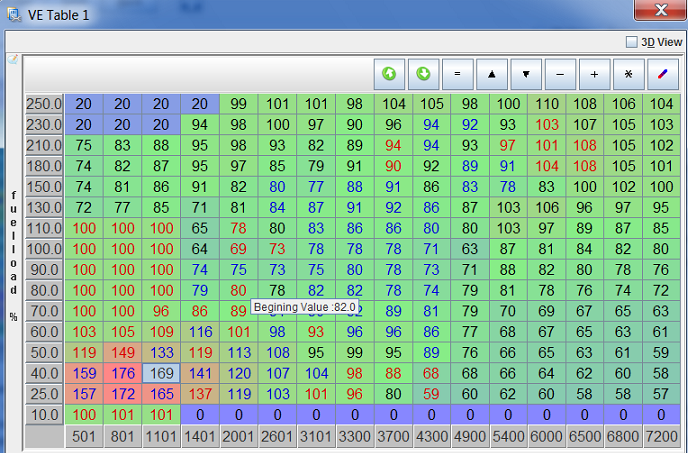Click the black up-triangle increment button
The image size is (688, 453).
coord(491,73)
